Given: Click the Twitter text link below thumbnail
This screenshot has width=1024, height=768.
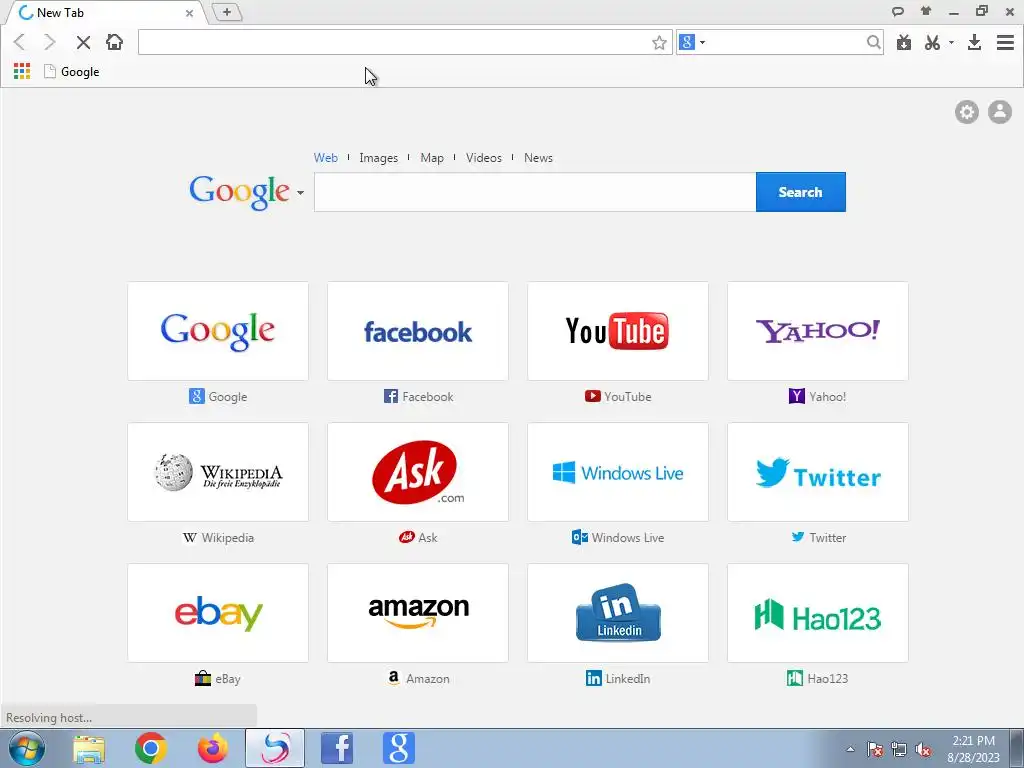Looking at the screenshot, I should coord(827,537).
